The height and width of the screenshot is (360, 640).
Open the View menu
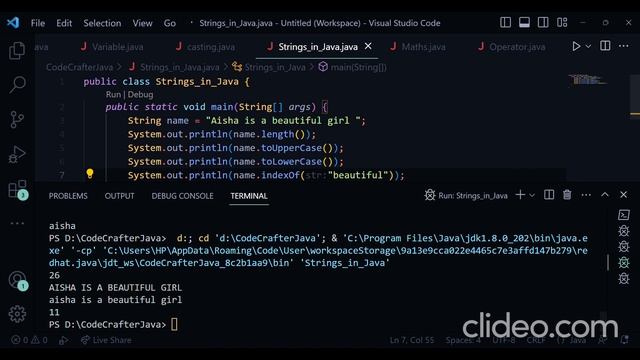[x=142, y=23]
